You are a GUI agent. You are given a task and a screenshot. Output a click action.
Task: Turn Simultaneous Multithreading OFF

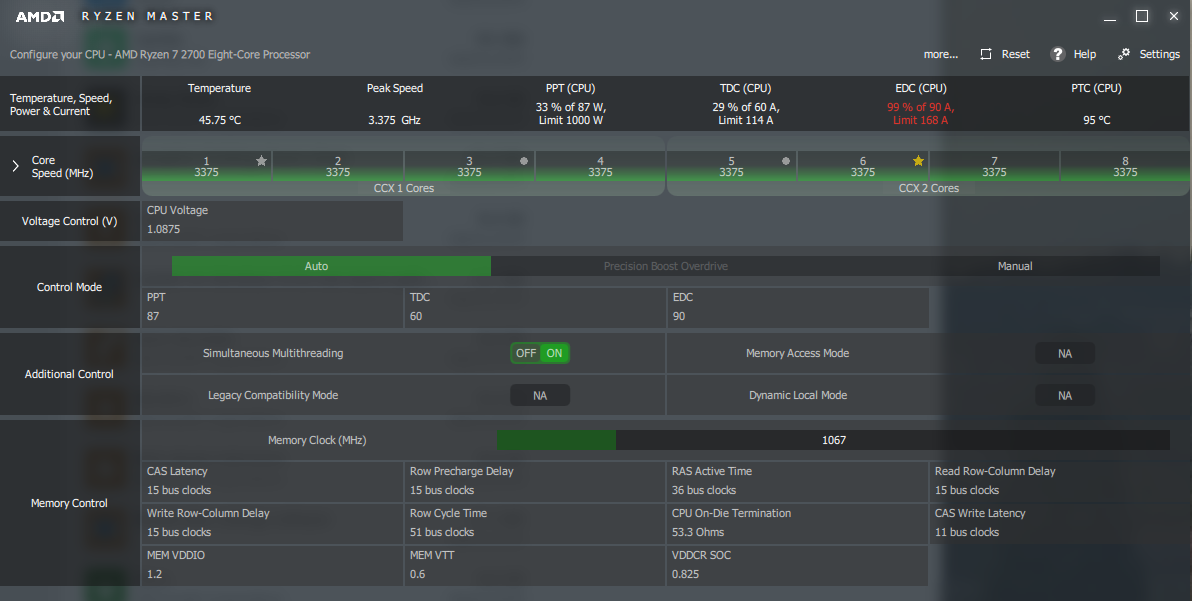tap(526, 353)
